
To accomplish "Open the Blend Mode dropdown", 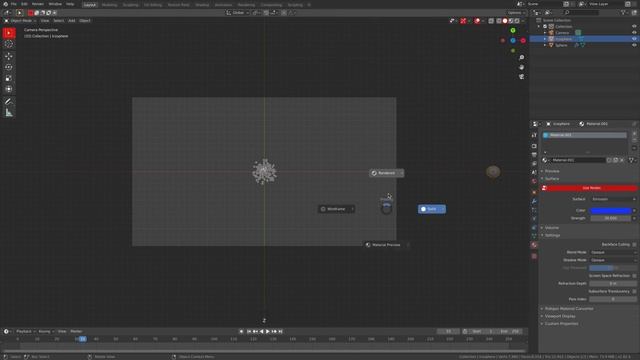I will click(613, 252).
